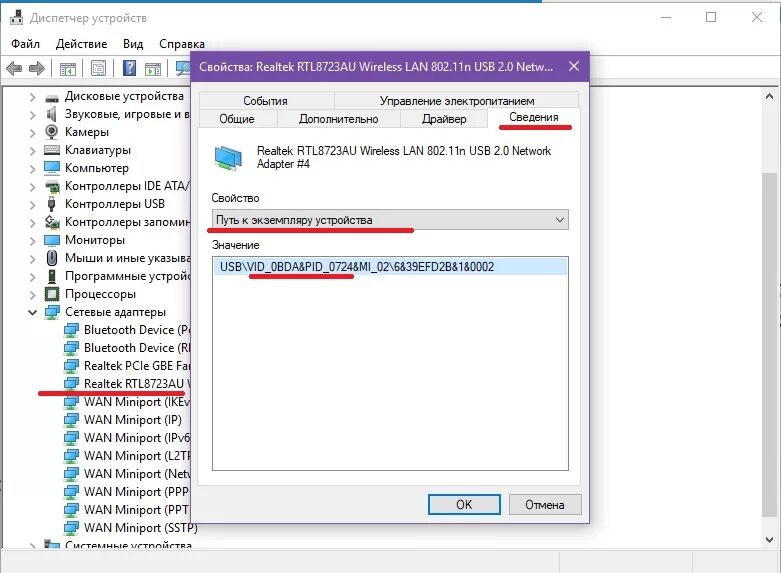This screenshot has width=781, height=573.
Task: Select the Мыши mouse icon
Action: pyautogui.click(x=52, y=258)
